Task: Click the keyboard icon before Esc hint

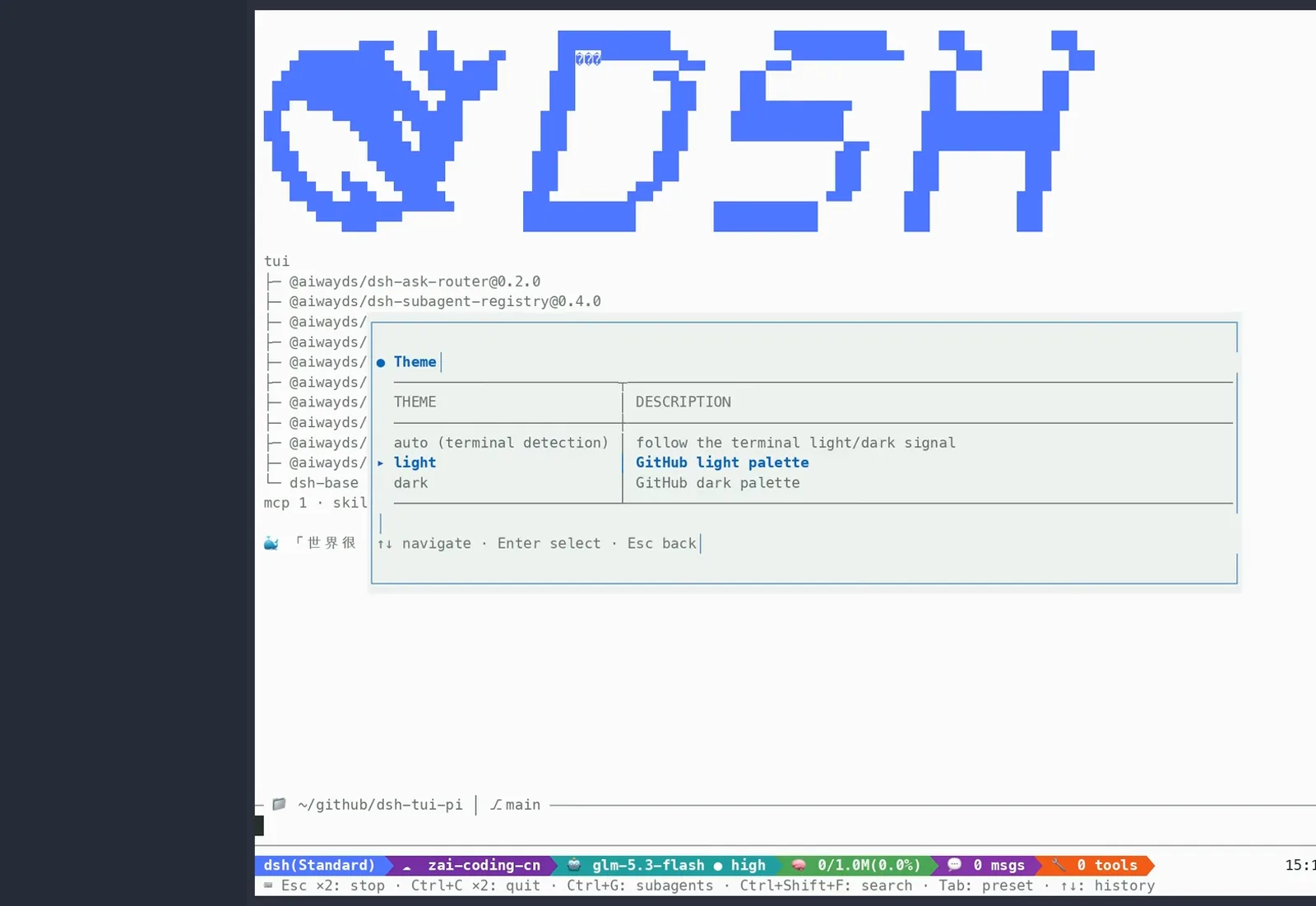Action: coord(268,885)
